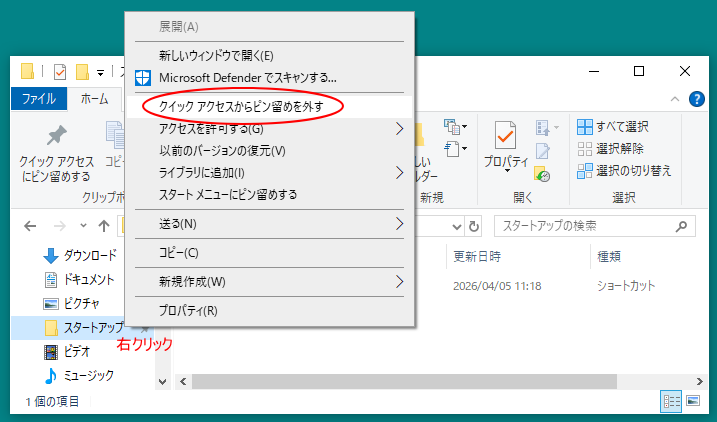Choose '以前のバージョンの復元(V)' entry

tap(270, 151)
